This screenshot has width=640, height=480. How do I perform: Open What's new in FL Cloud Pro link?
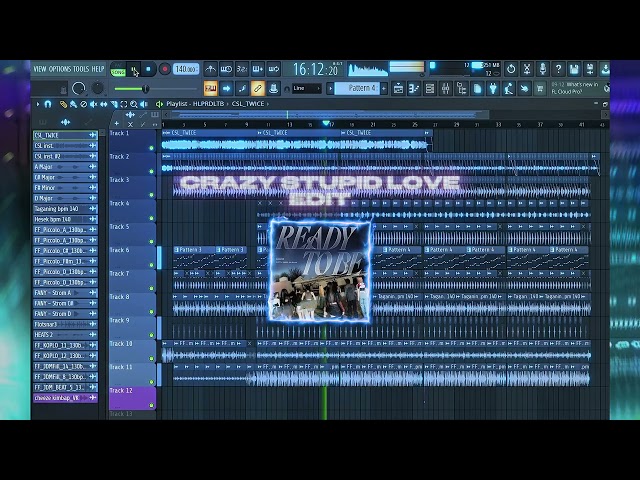[x=575, y=88]
